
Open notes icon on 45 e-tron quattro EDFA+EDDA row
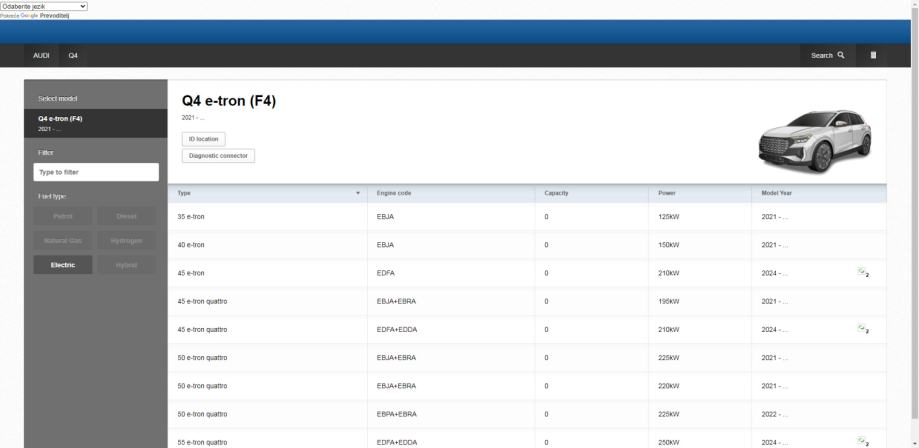coord(863,329)
